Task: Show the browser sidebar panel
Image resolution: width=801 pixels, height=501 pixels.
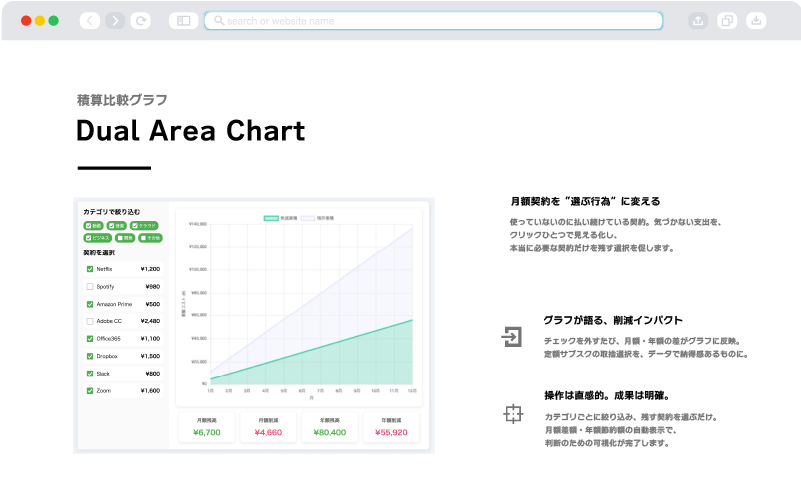Action: (x=183, y=20)
